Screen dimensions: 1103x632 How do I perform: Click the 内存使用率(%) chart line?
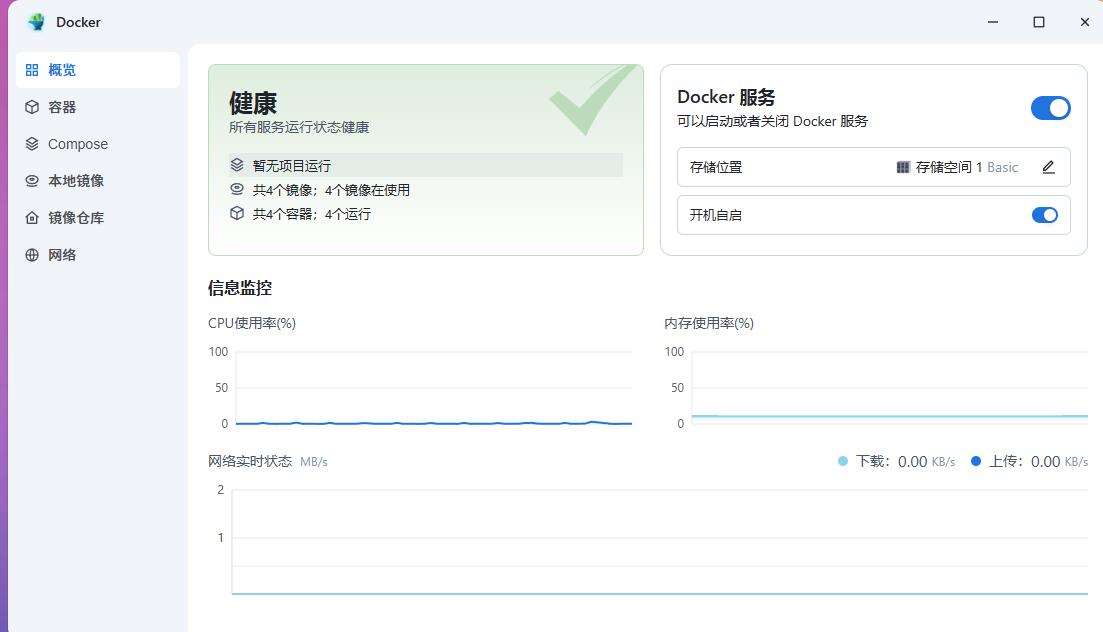pos(890,416)
